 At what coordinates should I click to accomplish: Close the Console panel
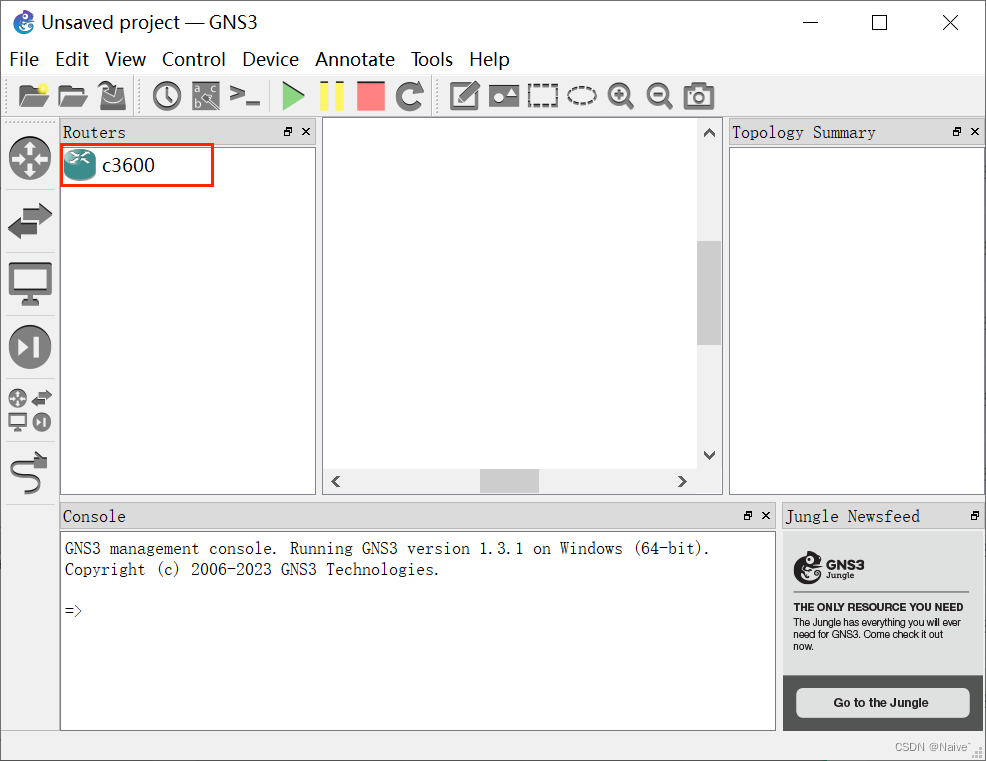766,516
